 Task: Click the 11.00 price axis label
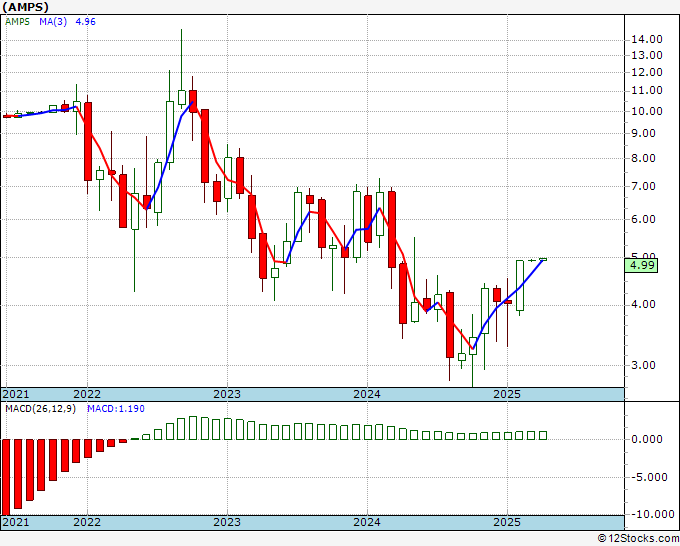[647, 91]
